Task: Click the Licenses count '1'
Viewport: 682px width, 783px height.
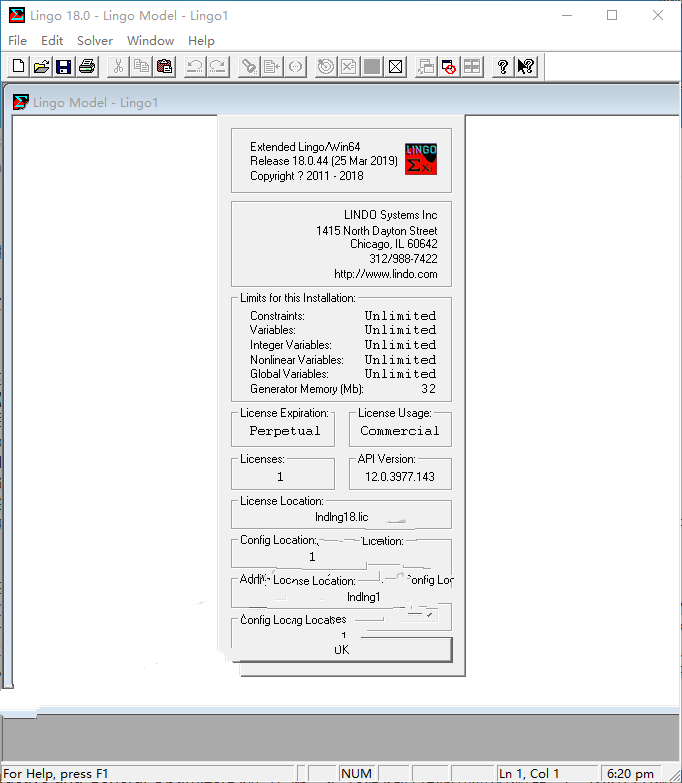Action: (x=280, y=477)
